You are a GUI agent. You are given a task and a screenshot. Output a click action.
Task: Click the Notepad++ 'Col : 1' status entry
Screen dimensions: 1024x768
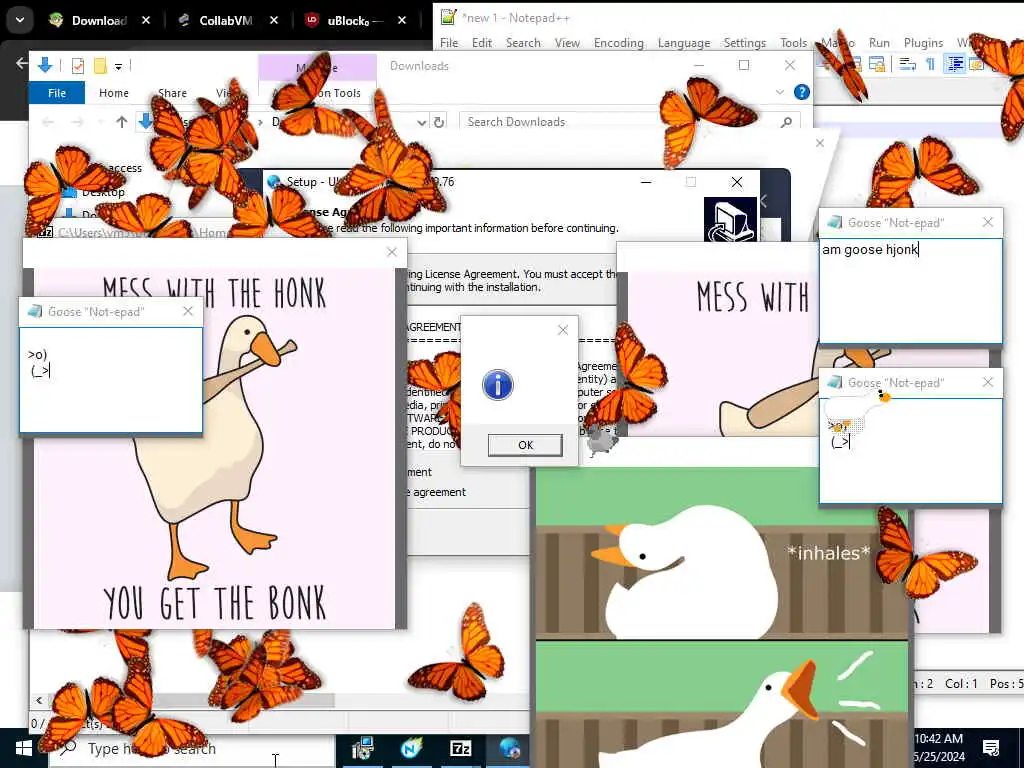click(961, 683)
